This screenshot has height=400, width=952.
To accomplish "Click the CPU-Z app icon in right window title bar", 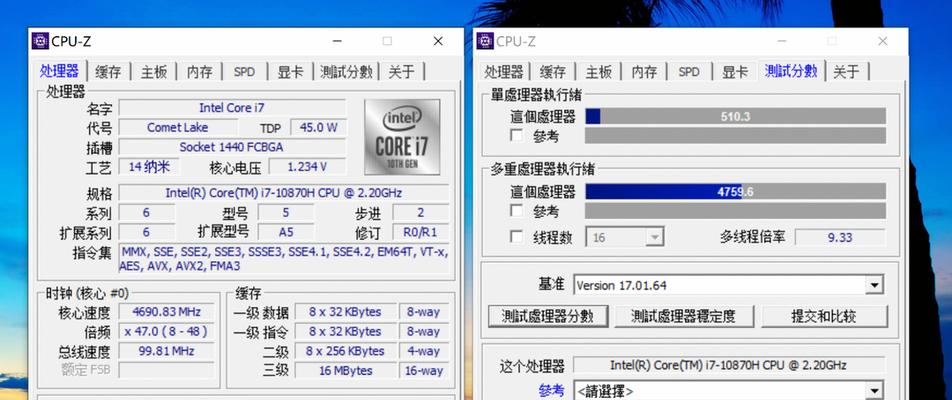I will 485,41.
